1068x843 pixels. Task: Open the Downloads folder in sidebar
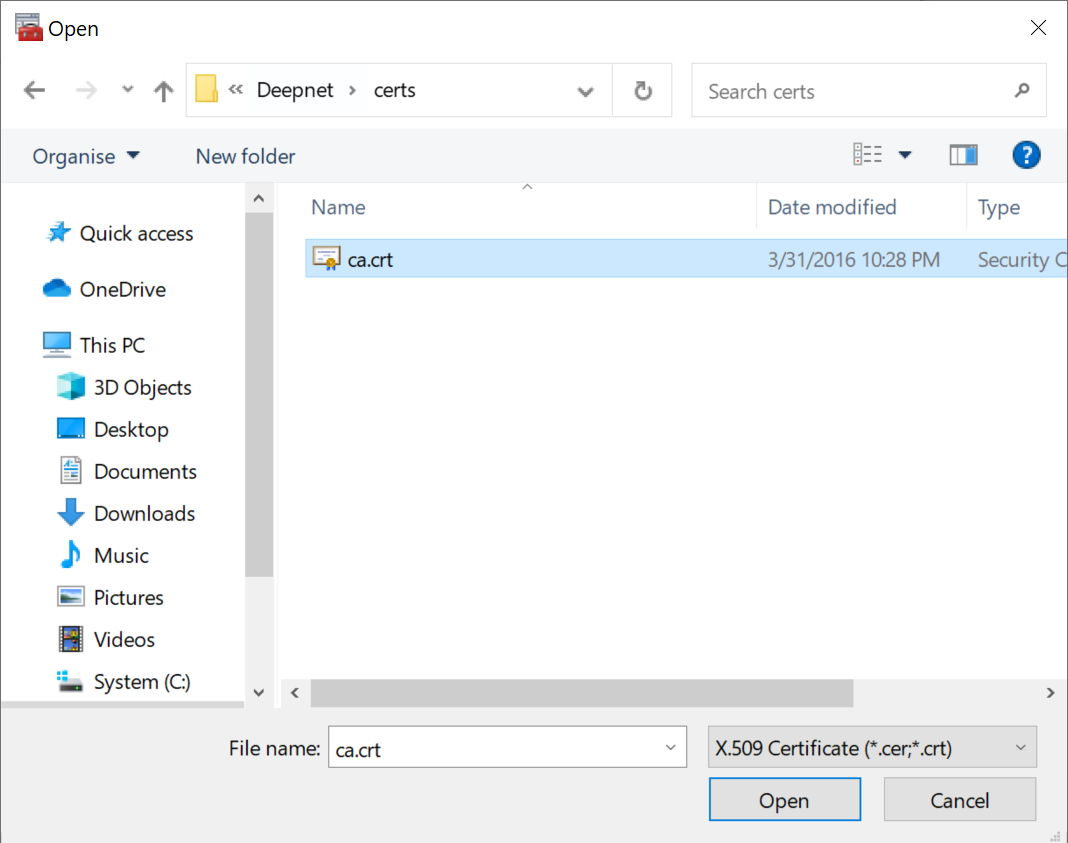144,513
